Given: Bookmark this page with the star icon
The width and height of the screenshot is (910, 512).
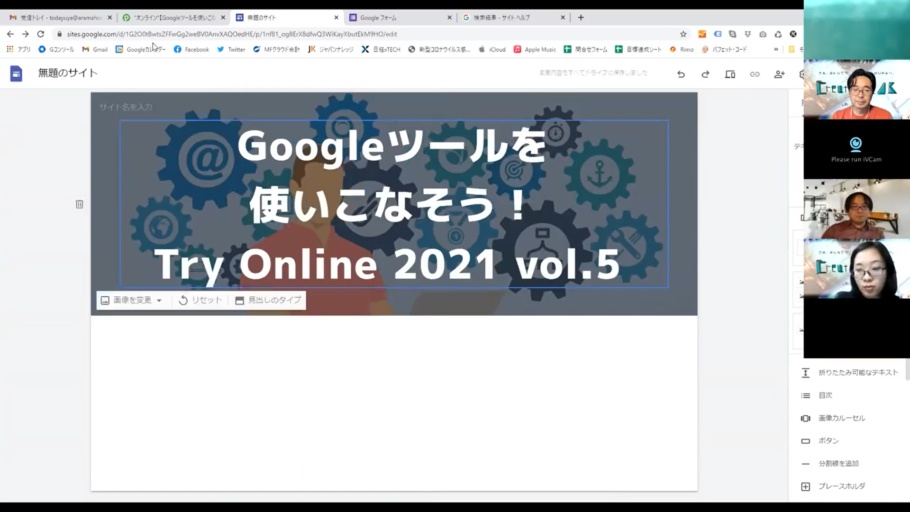Looking at the screenshot, I should [683, 34].
